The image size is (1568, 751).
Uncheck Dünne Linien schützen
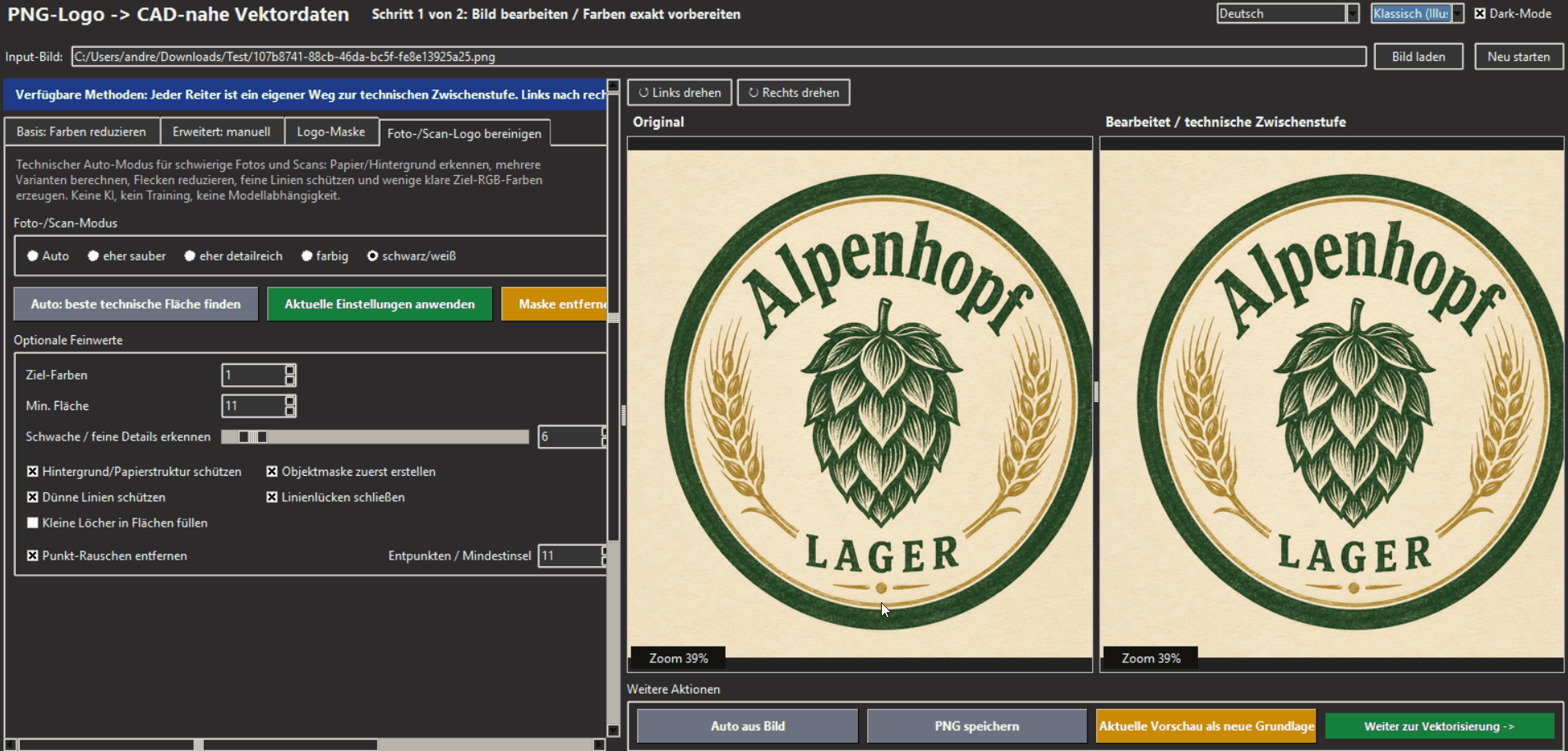(x=33, y=497)
